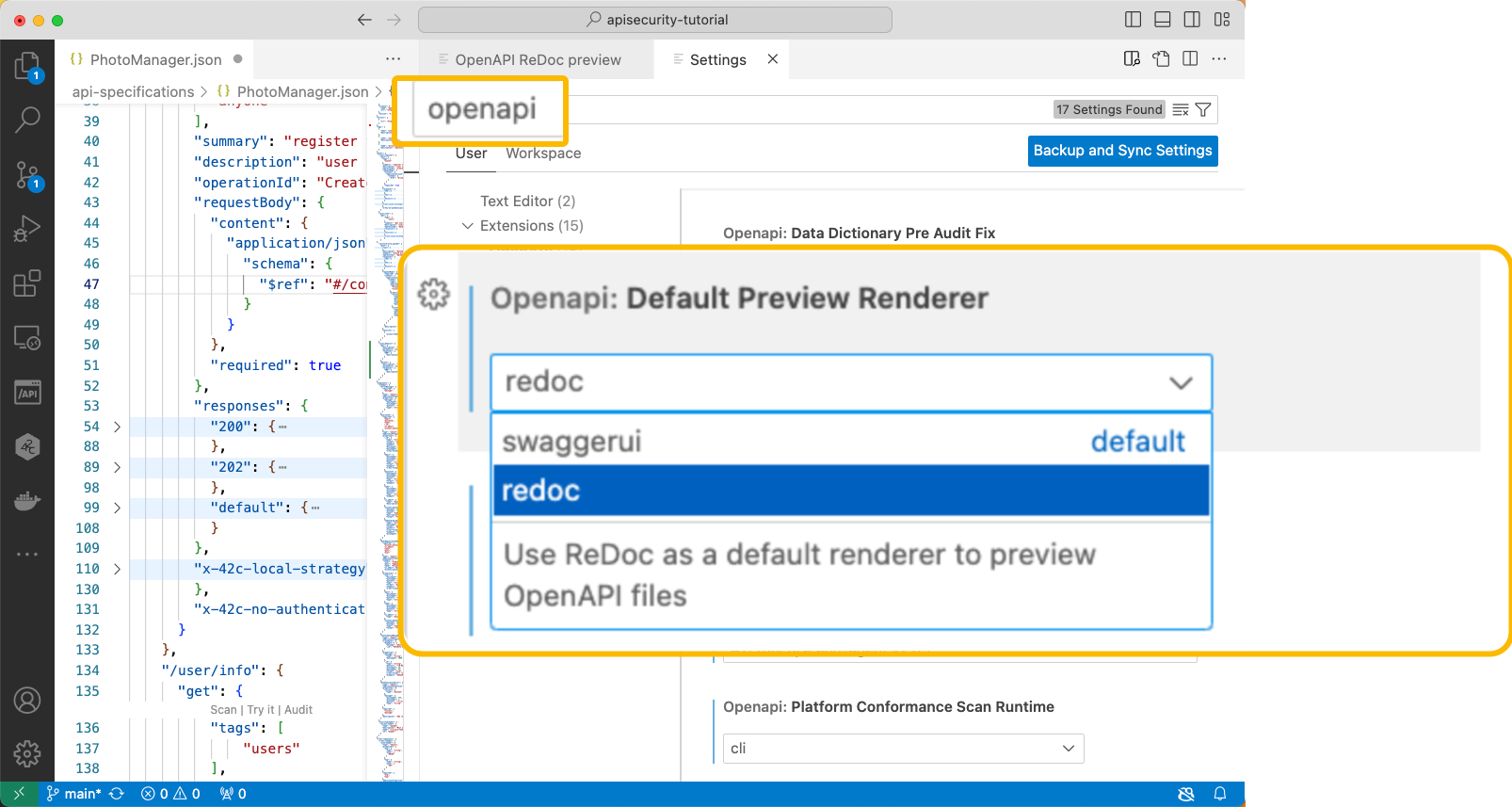Open the Accounts menu
Viewport: 1512px width, 807px height.
pos(27,701)
